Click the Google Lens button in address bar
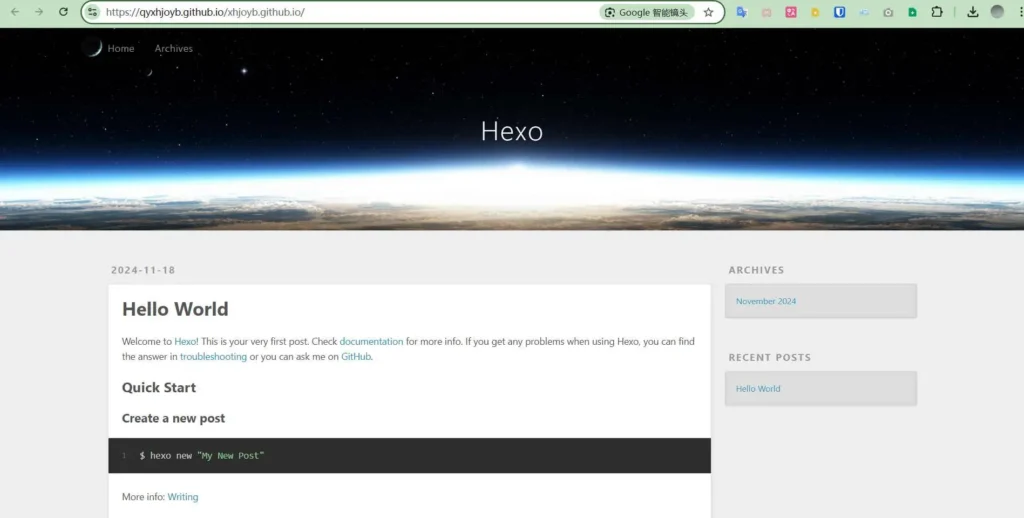Viewport: 1024px width, 518px height. (647, 12)
